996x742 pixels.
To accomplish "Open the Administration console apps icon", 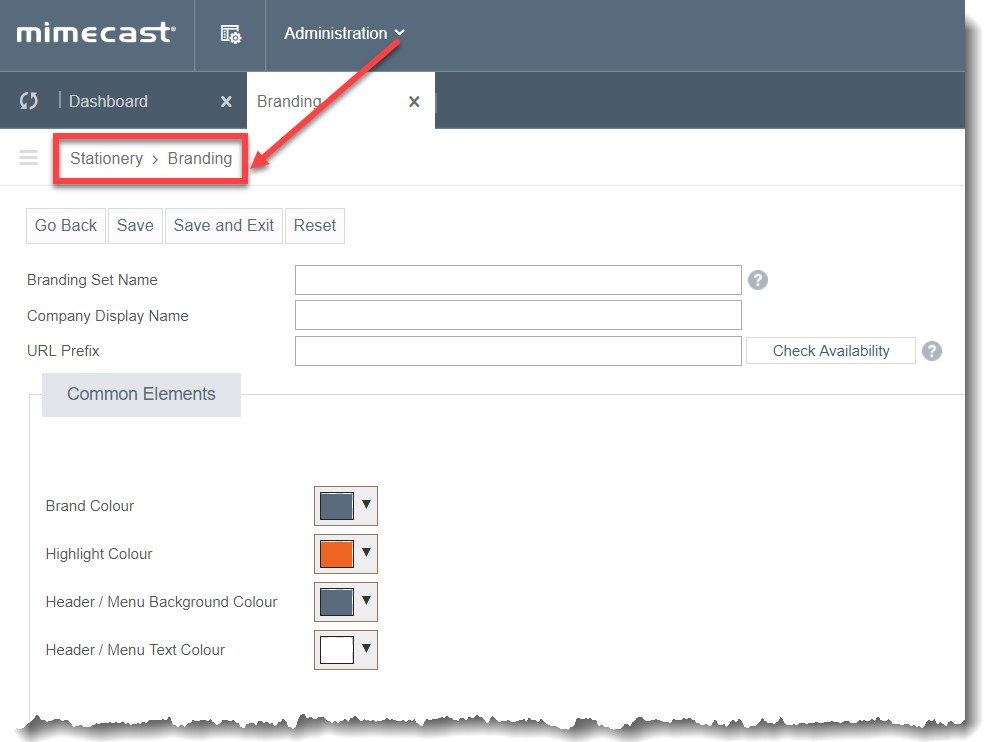I will [229, 33].
